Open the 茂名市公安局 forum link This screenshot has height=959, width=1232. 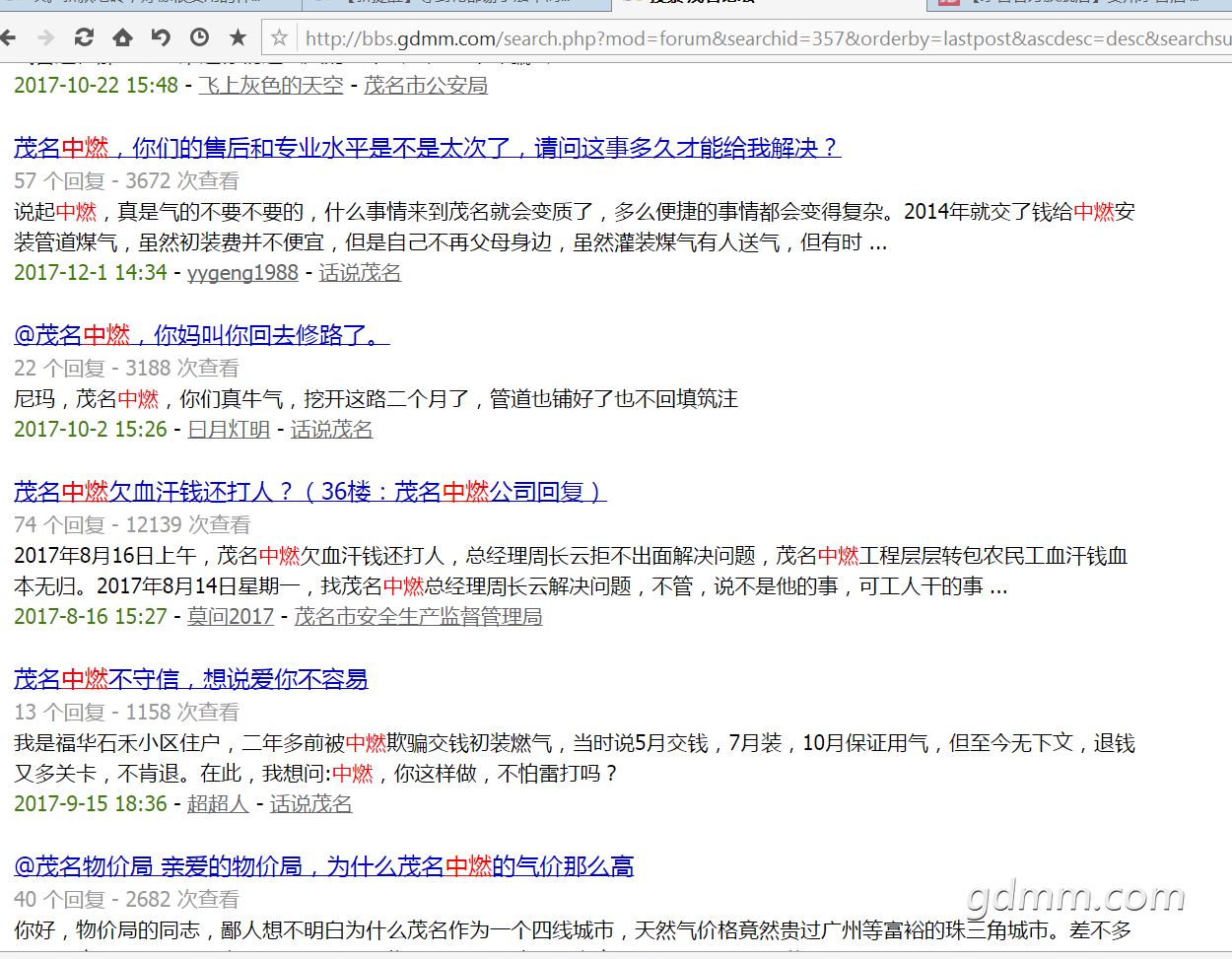[426, 86]
